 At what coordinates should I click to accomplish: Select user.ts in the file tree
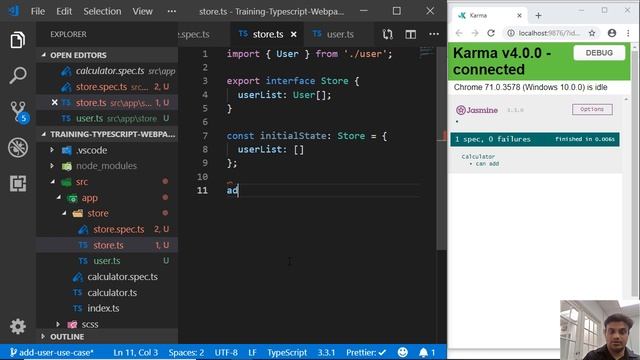coord(107,260)
